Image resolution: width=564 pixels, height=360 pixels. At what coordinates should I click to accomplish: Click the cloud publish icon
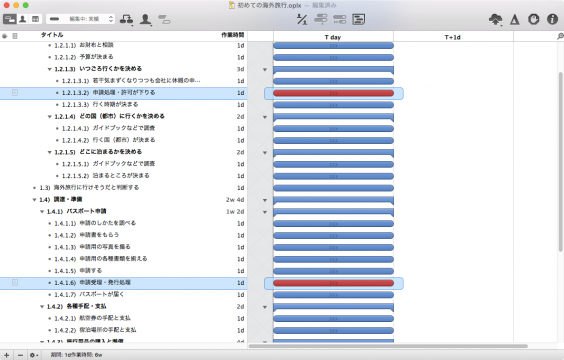coord(496,19)
